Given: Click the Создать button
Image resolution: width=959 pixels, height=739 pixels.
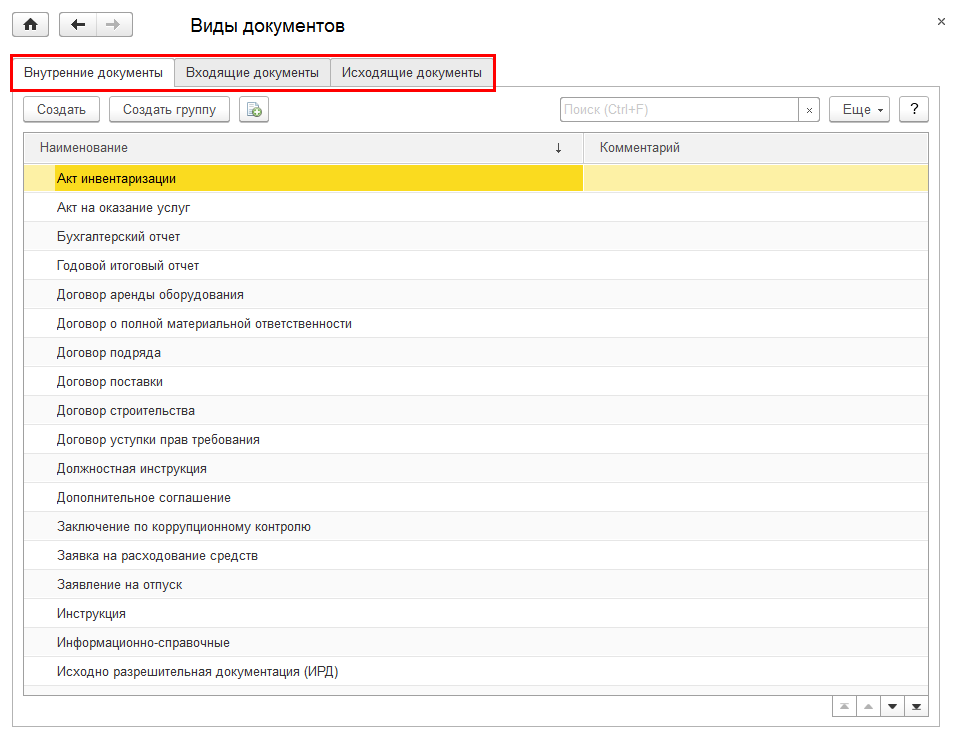Looking at the screenshot, I should [x=60, y=109].
